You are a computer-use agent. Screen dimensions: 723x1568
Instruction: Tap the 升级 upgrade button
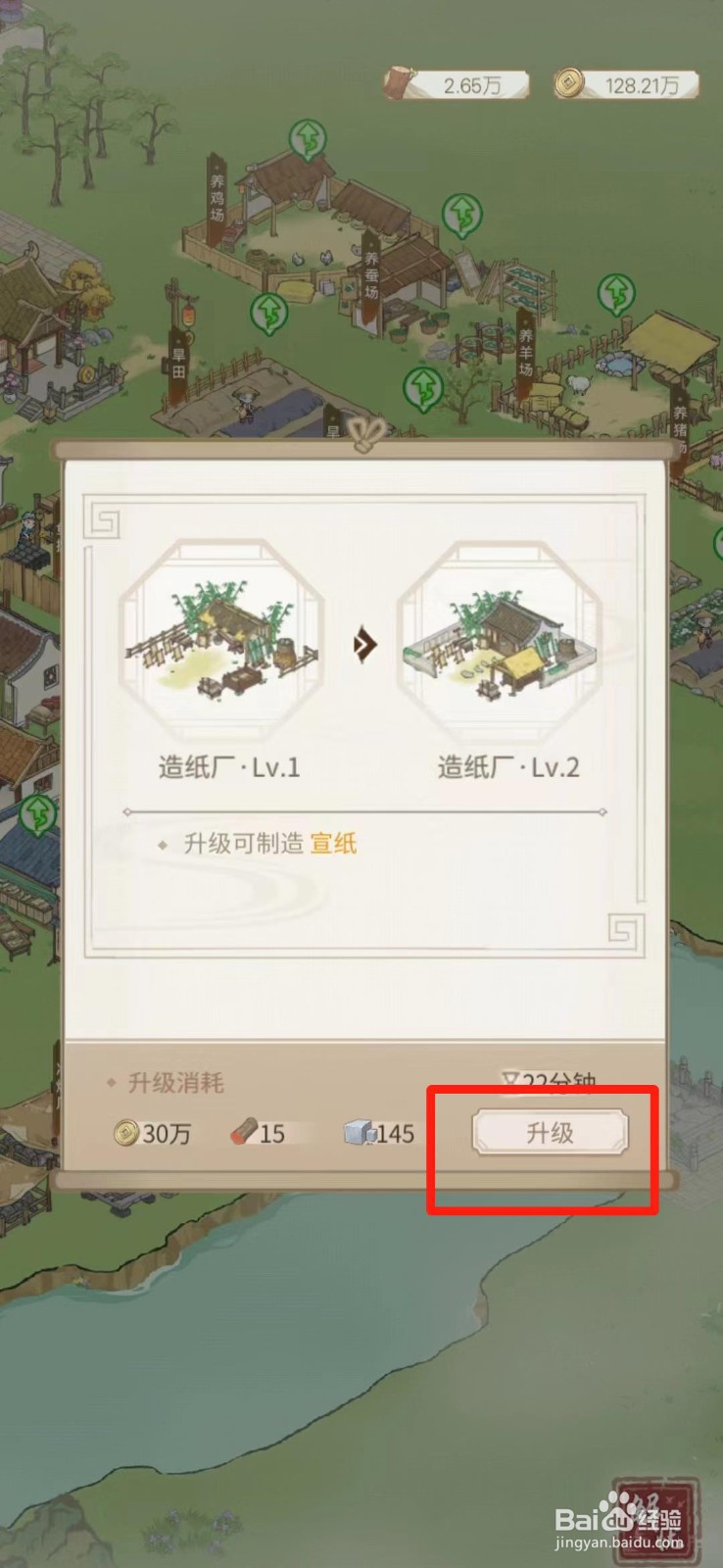click(x=550, y=1133)
